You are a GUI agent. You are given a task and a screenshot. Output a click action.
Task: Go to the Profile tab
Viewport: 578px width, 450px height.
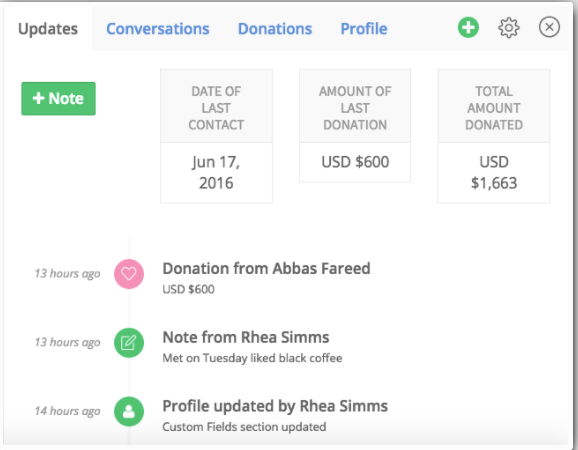(x=364, y=29)
